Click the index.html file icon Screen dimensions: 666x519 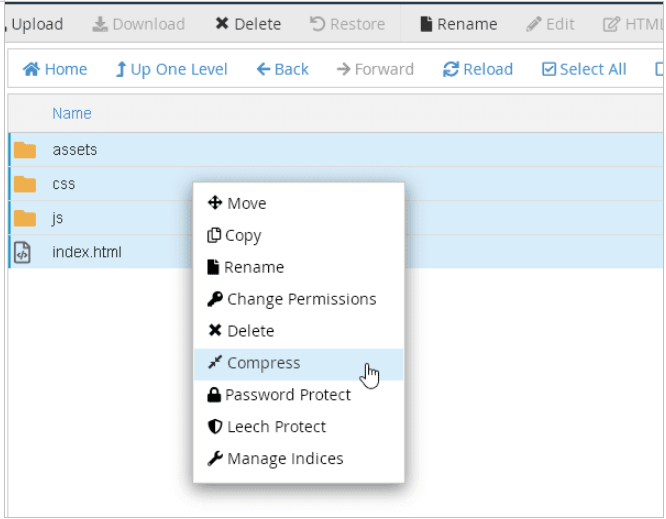pos(23,253)
